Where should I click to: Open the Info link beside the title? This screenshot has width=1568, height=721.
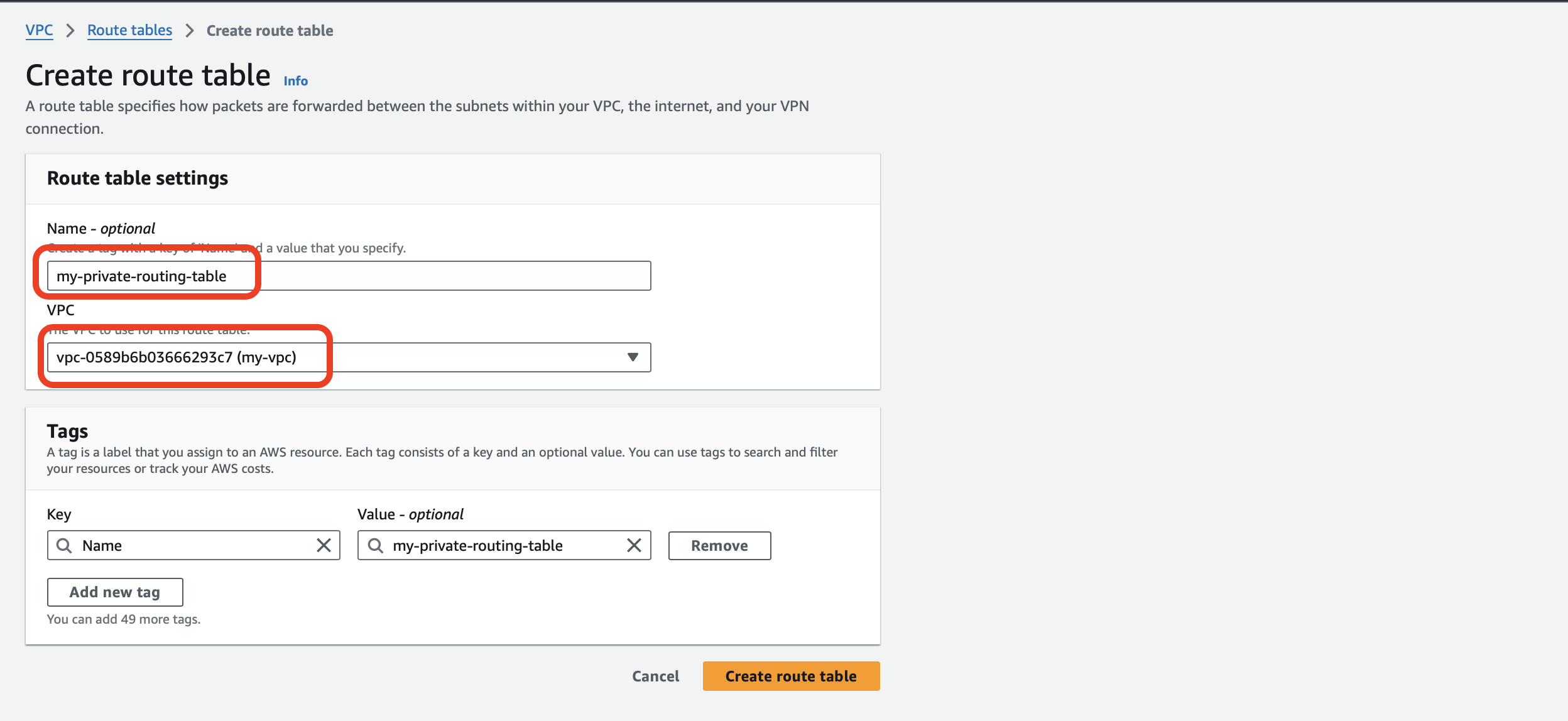(x=295, y=81)
